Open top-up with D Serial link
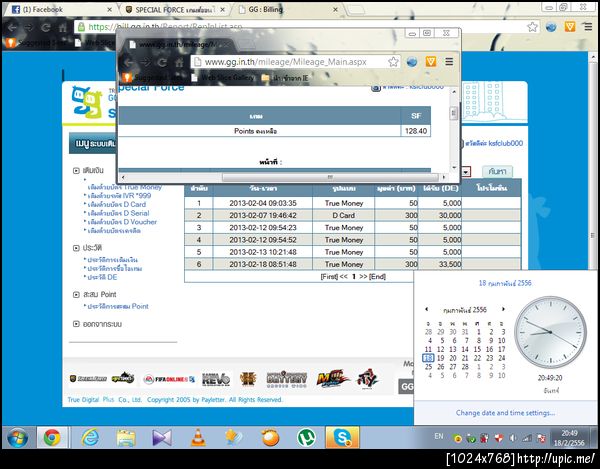 pyautogui.click(x=118, y=213)
